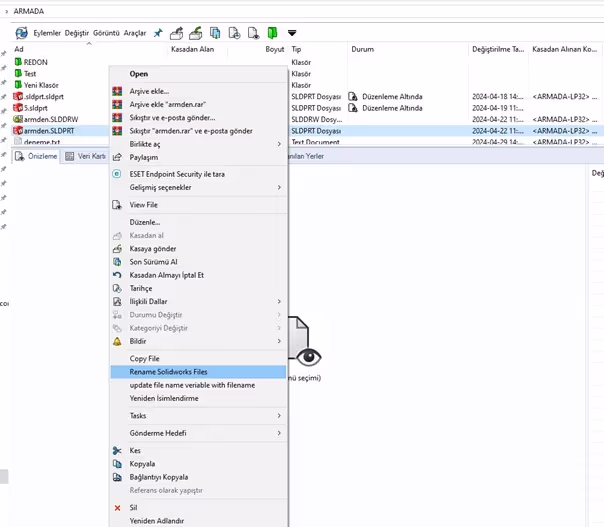Open the Değiştir menu
The height and width of the screenshot is (527, 604).
[x=77, y=33]
